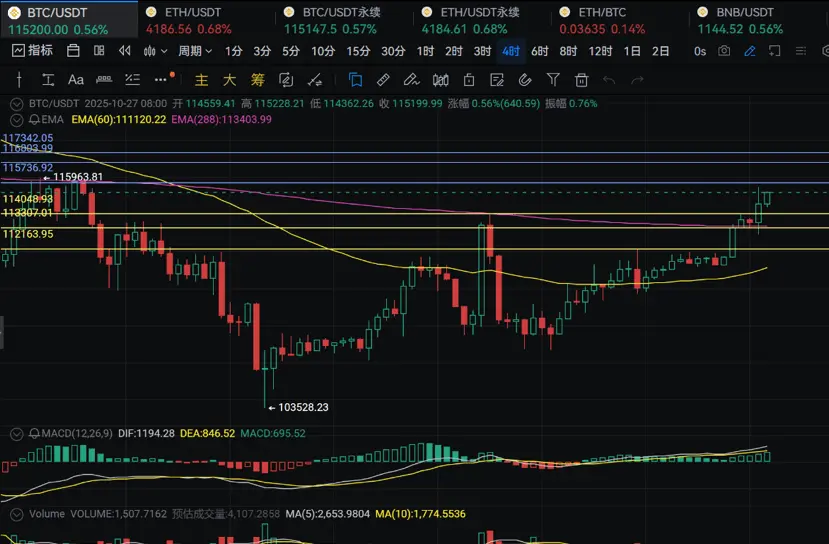This screenshot has width=829, height=544.
Task: Click the EMA(60):111120.22 label
Action: click(x=118, y=119)
